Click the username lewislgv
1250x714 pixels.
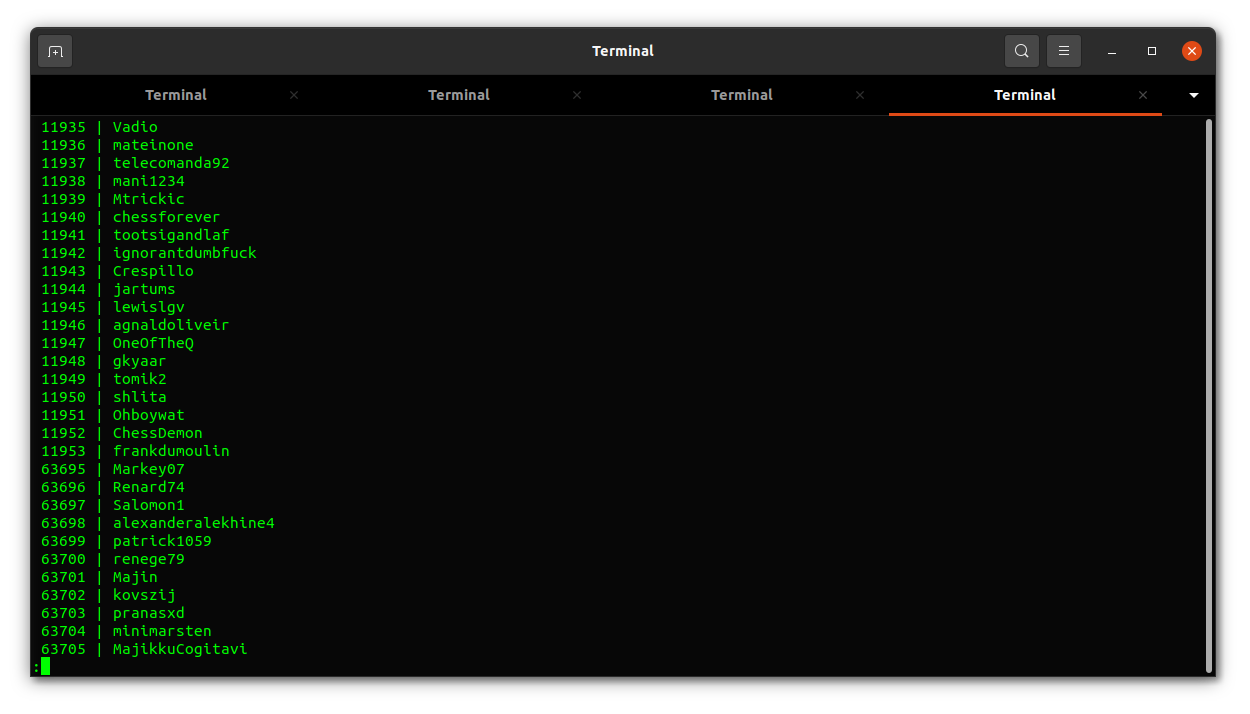pyautogui.click(x=149, y=307)
